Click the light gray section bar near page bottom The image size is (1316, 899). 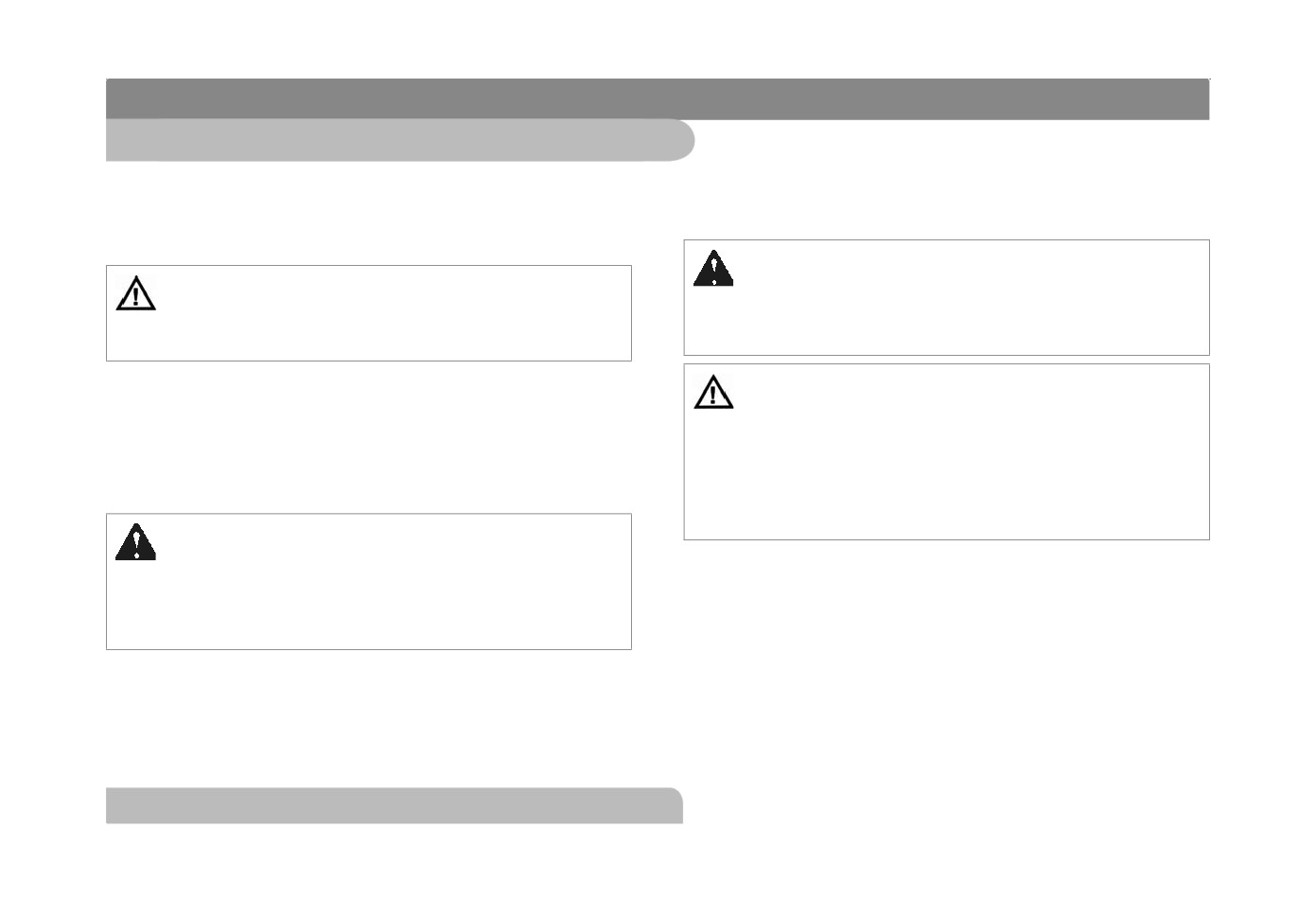click(x=395, y=805)
